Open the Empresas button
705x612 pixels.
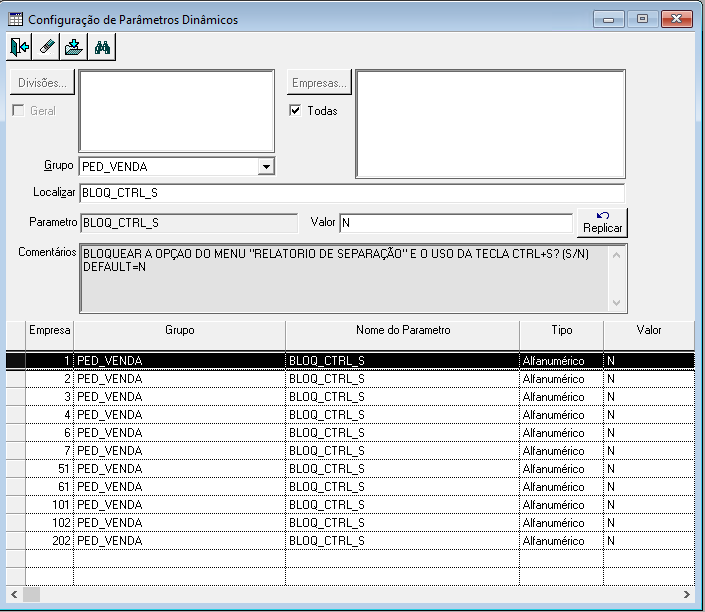point(319,83)
